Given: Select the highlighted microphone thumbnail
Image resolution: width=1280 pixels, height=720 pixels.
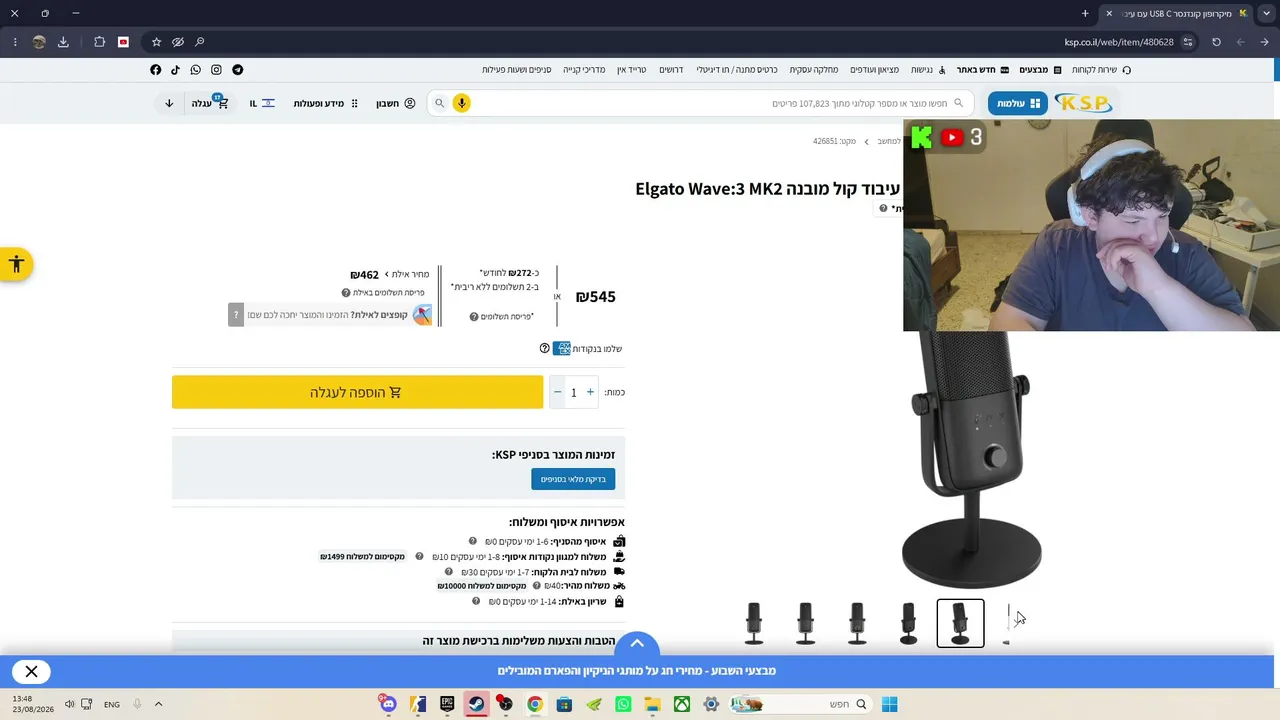Looking at the screenshot, I should 960,623.
